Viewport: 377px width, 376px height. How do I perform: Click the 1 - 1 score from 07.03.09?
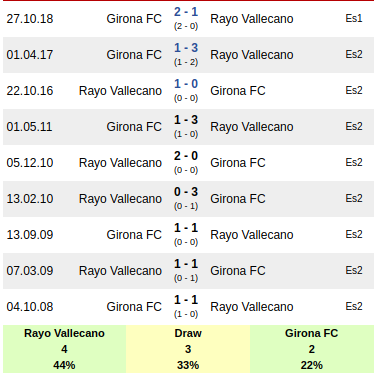click(x=186, y=264)
